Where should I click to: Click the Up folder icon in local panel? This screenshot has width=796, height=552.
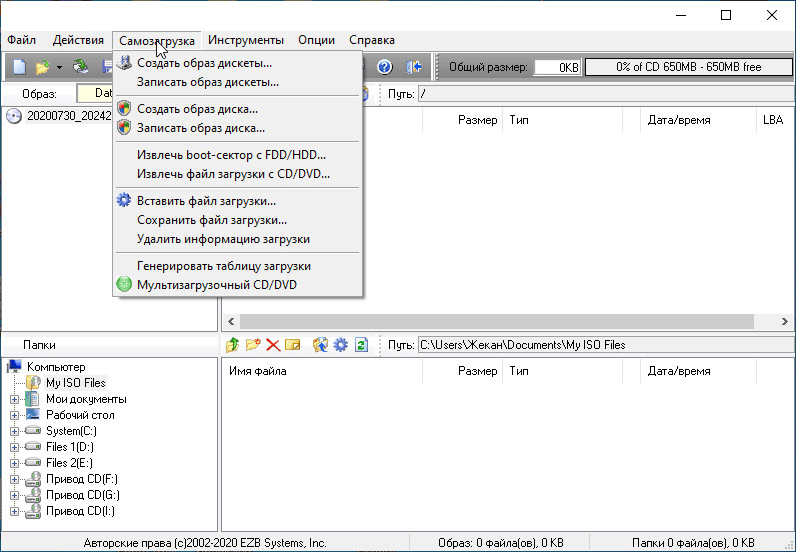pos(233,345)
